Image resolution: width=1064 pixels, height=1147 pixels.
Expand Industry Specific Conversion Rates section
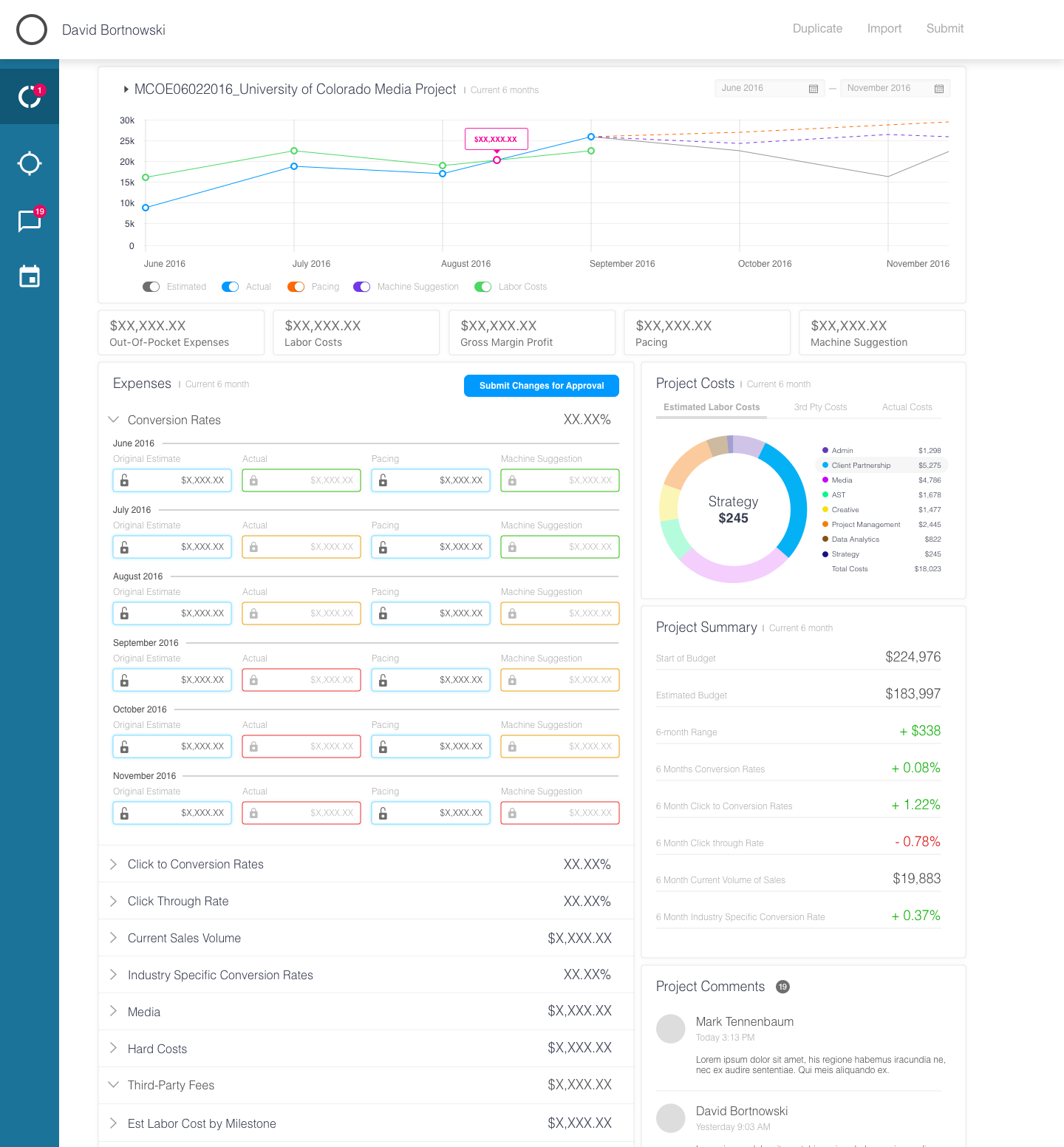tap(113, 975)
